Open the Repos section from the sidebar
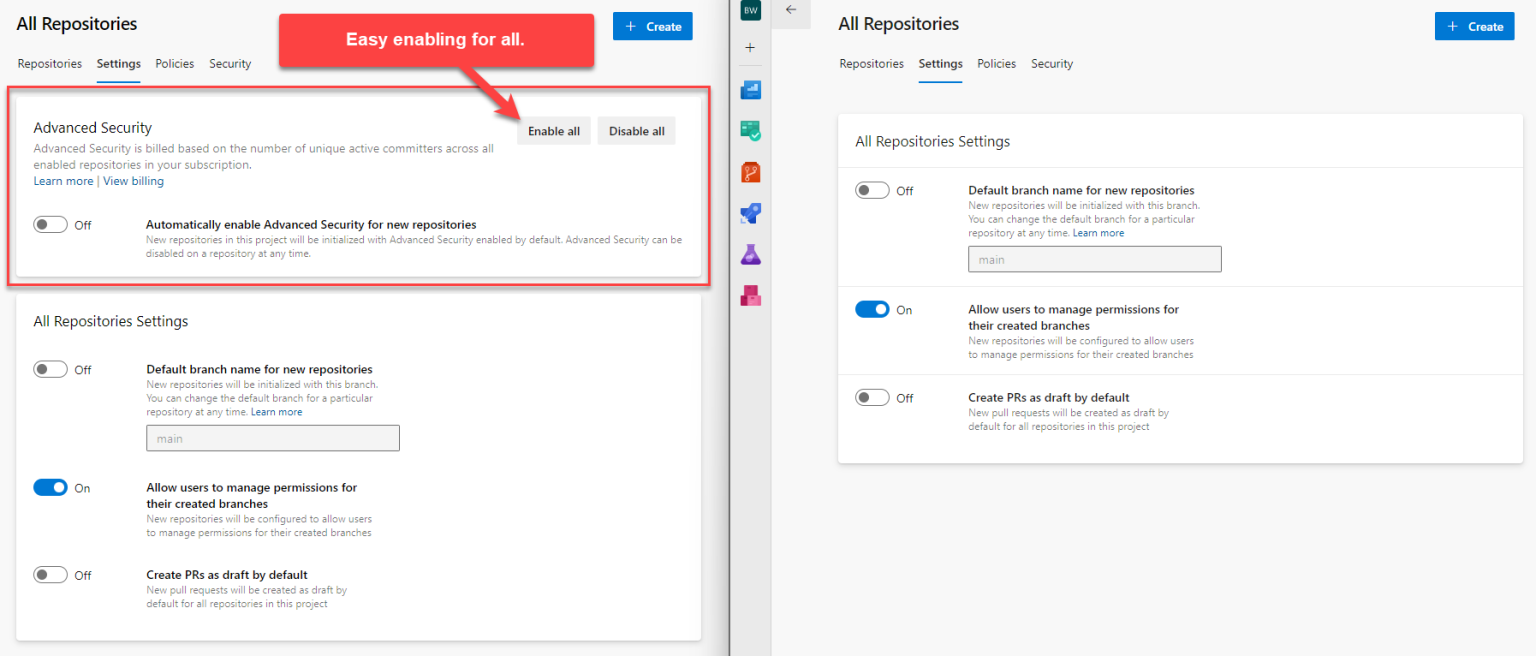 coord(750,171)
